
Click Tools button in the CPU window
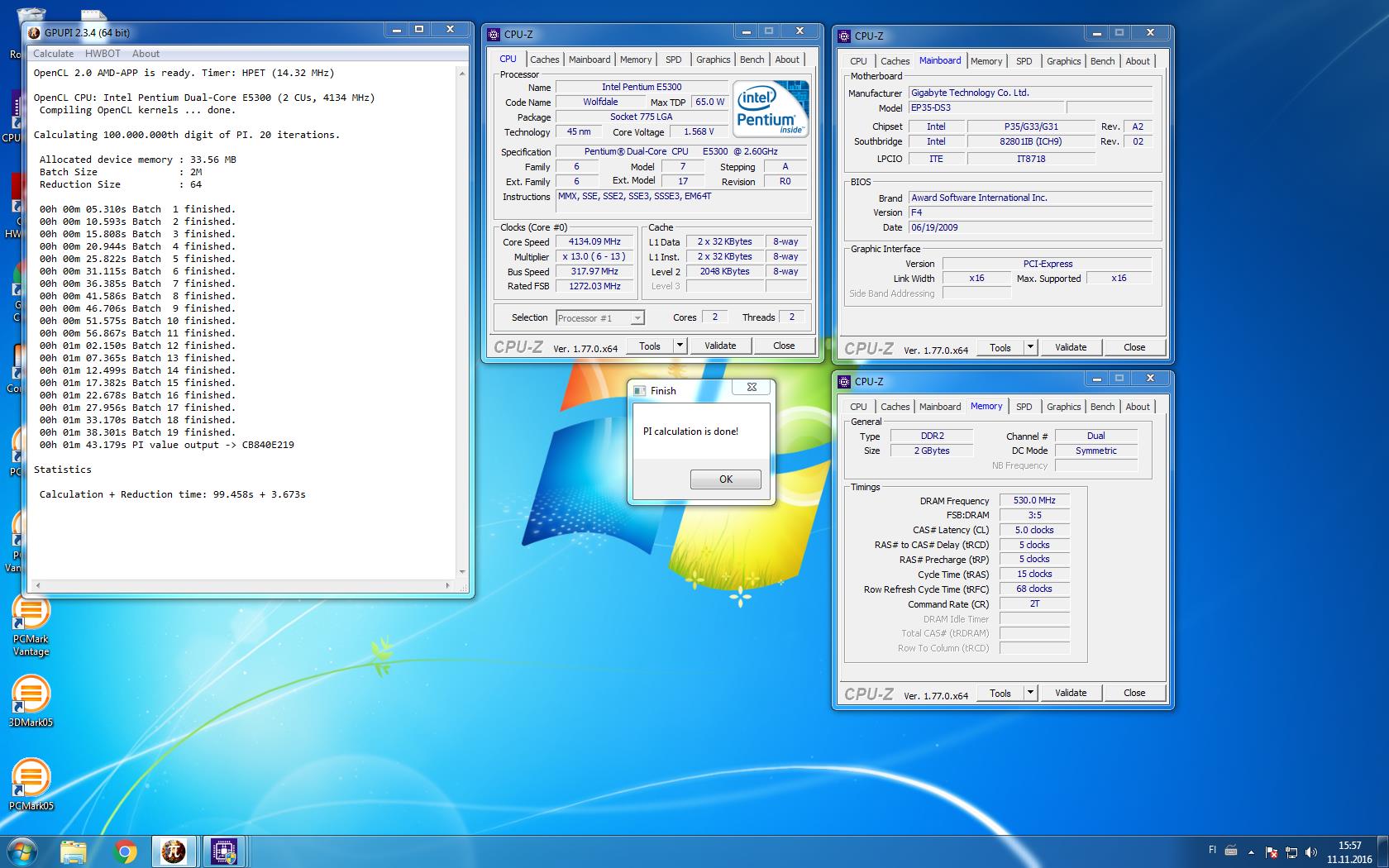(x=650, y=346)
